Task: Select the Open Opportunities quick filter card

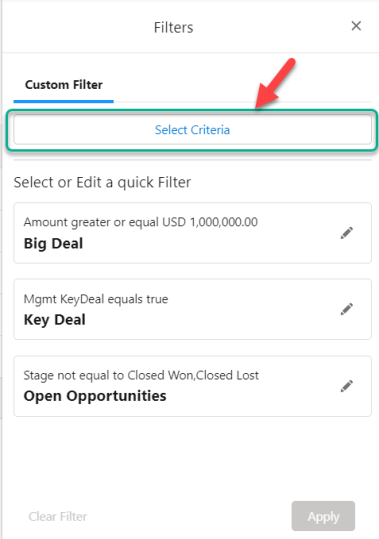Action: [x=192, y=386]
